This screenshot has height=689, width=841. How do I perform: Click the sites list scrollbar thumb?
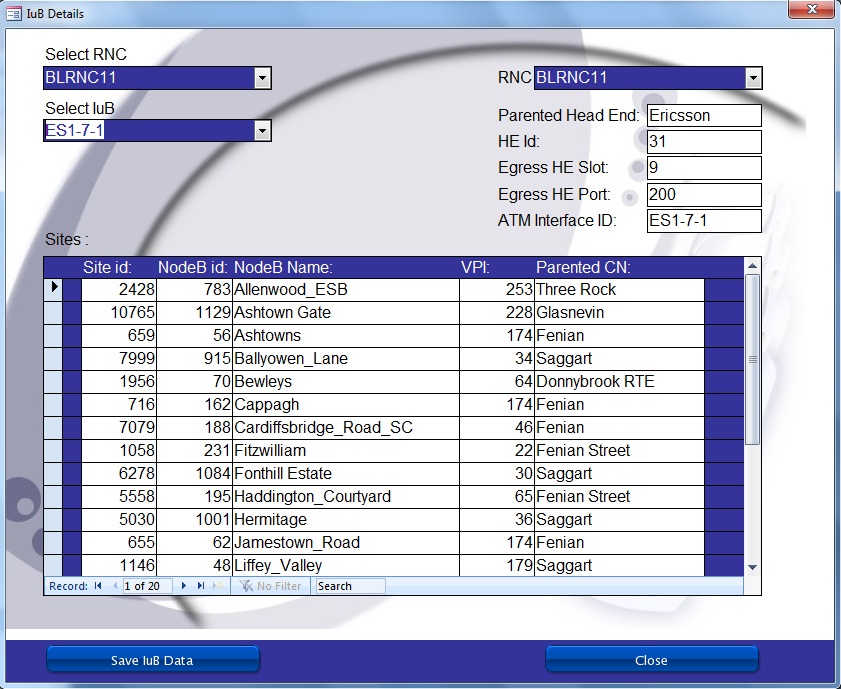[x=753, y=358]
